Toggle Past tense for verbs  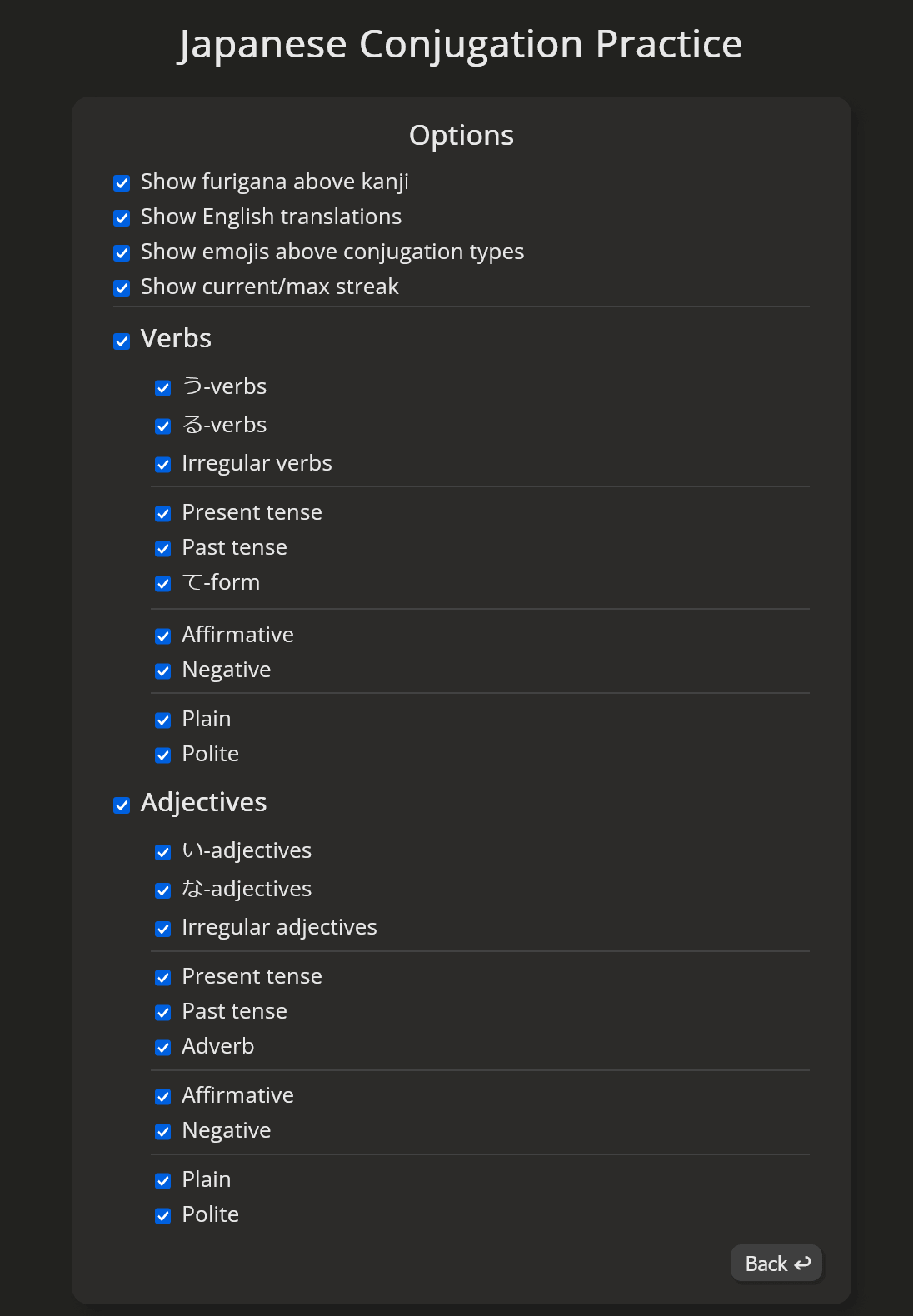(x=163, y=548)
